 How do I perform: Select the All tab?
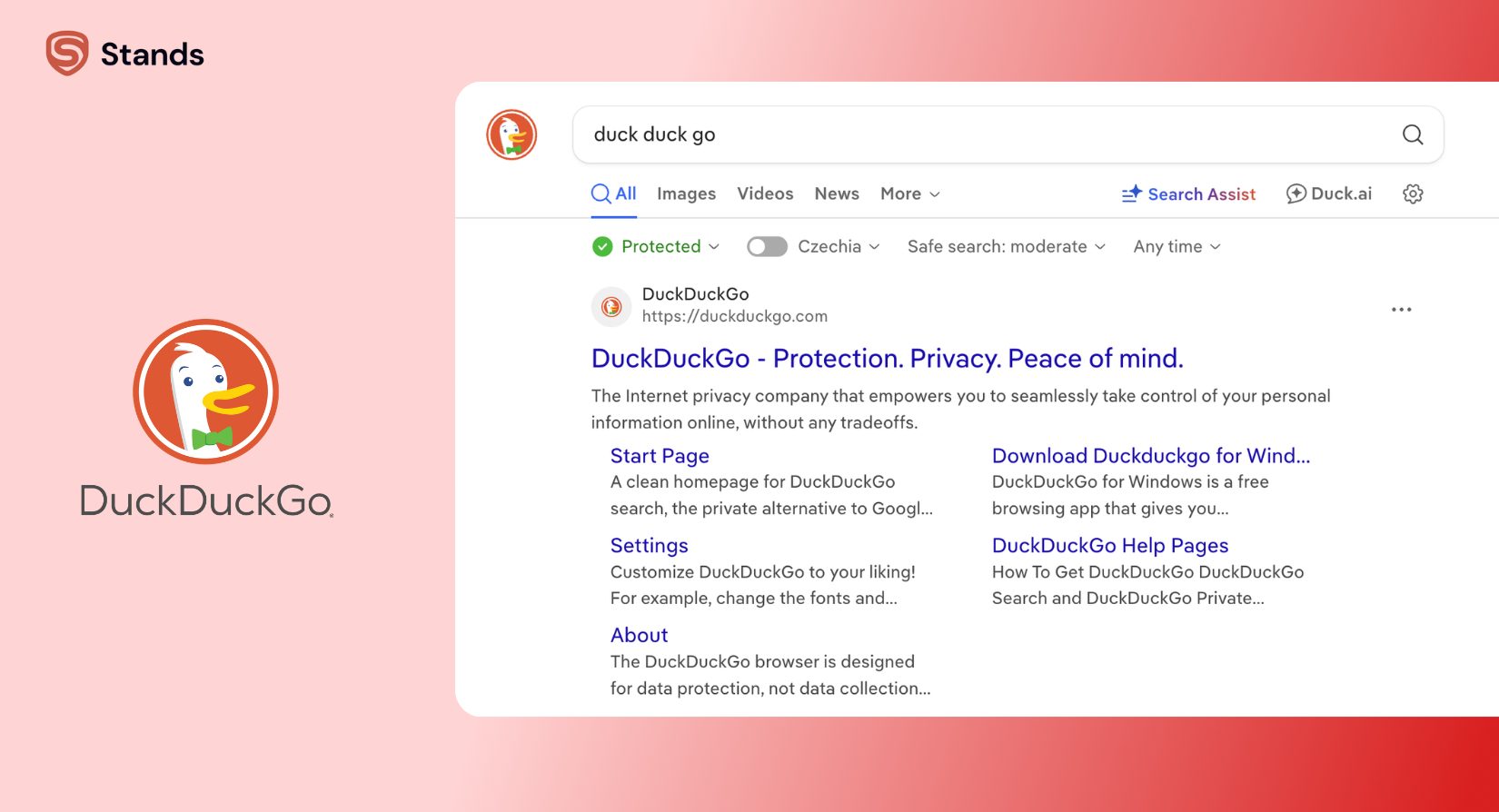[x=614, y=193]
